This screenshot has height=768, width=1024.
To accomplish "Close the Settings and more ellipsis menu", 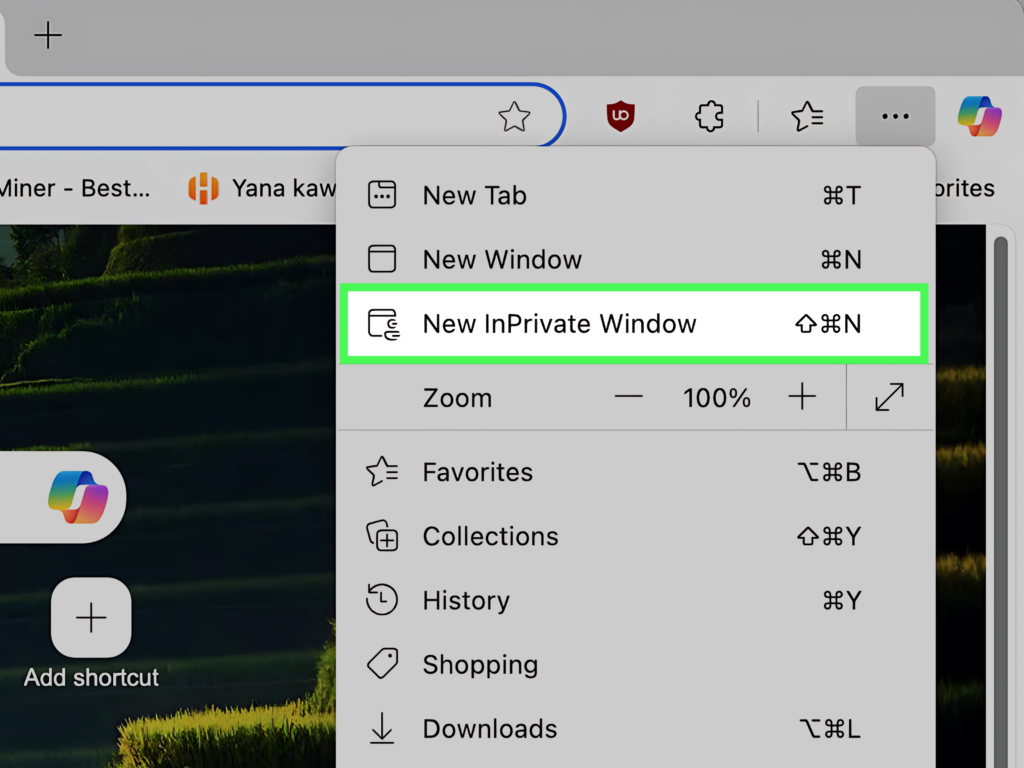I will coord(895,117).
